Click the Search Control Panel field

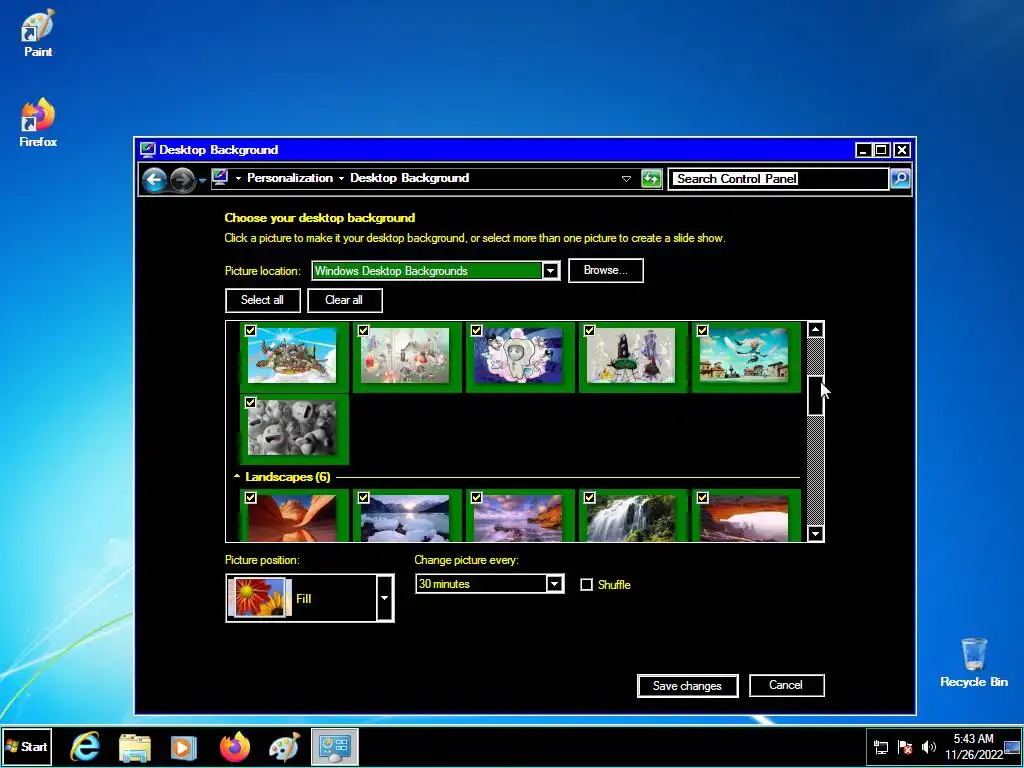point(778,178)
